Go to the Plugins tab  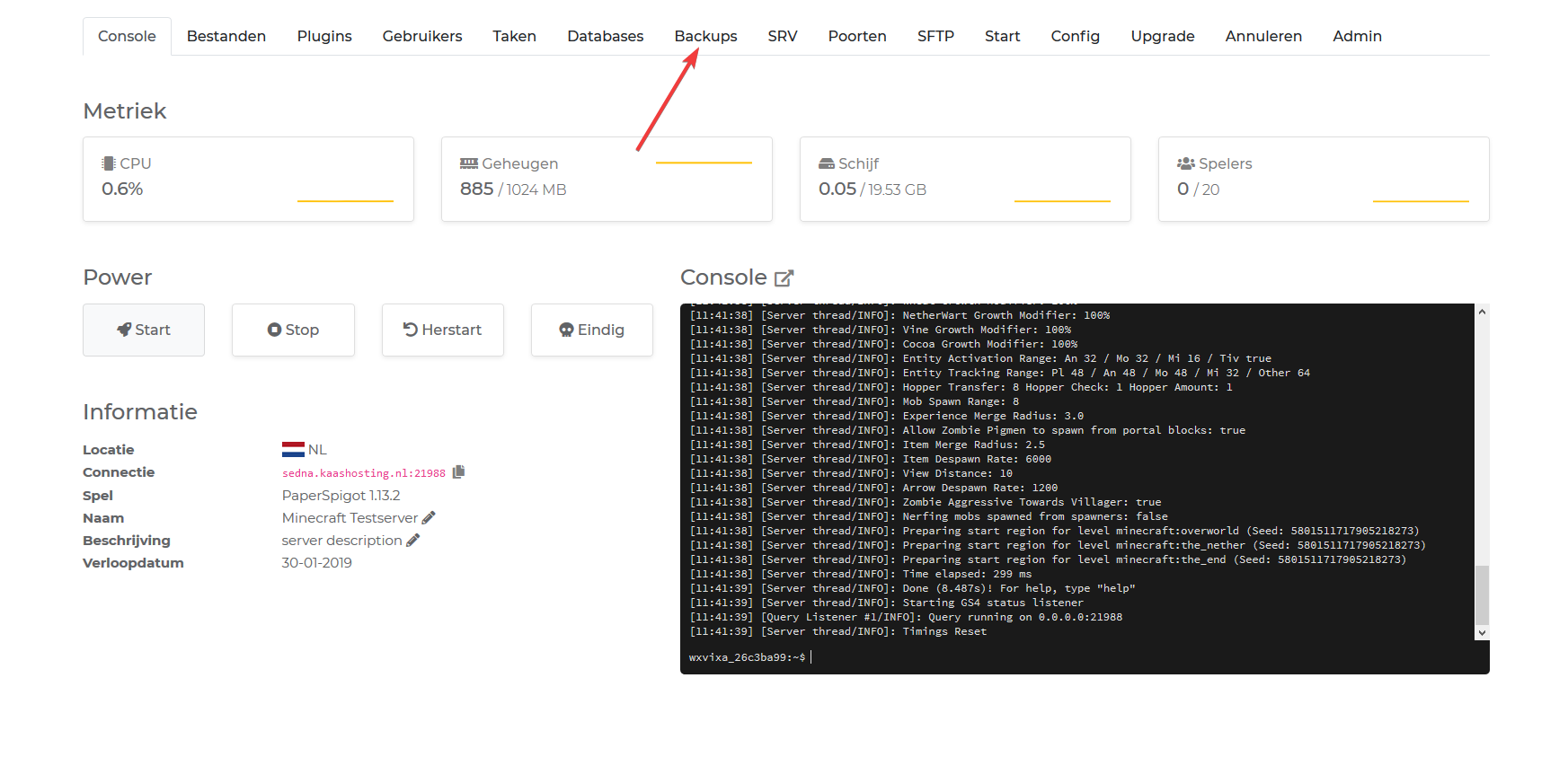[x=324, y=36]
